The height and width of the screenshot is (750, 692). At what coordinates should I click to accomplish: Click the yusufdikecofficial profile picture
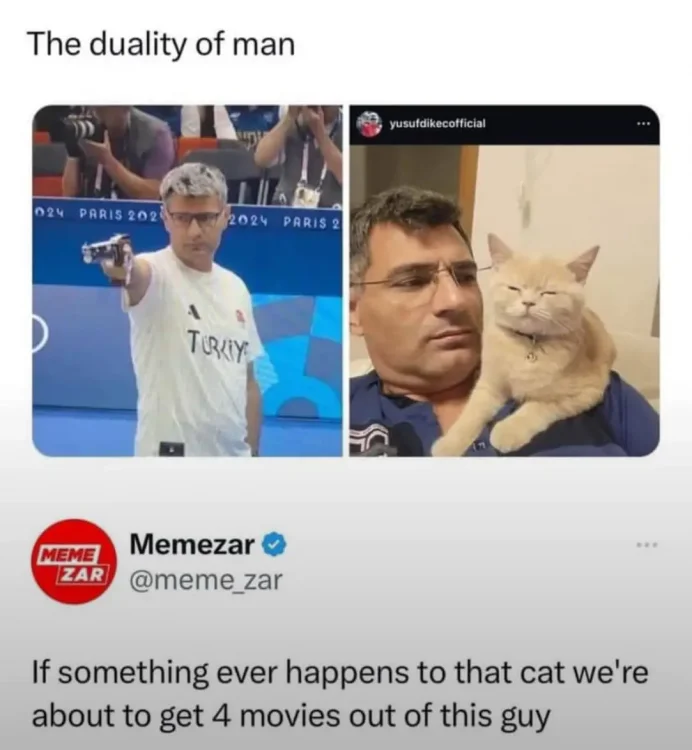(x=370, y=124)
